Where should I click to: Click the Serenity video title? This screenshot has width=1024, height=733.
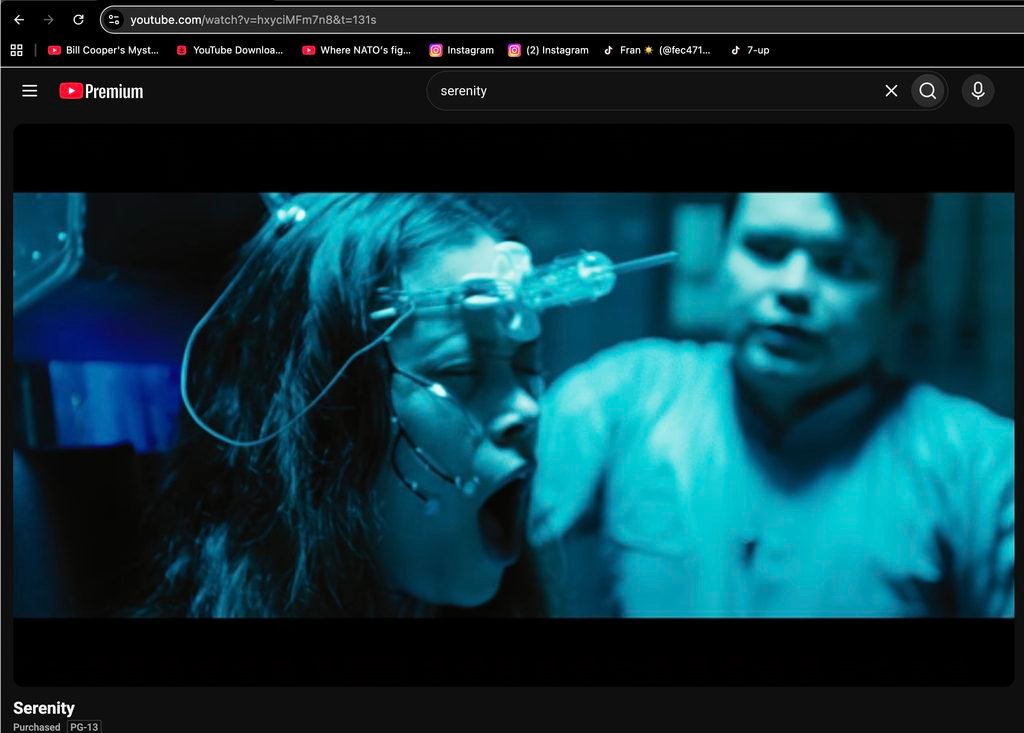click(x=44, y=708)
